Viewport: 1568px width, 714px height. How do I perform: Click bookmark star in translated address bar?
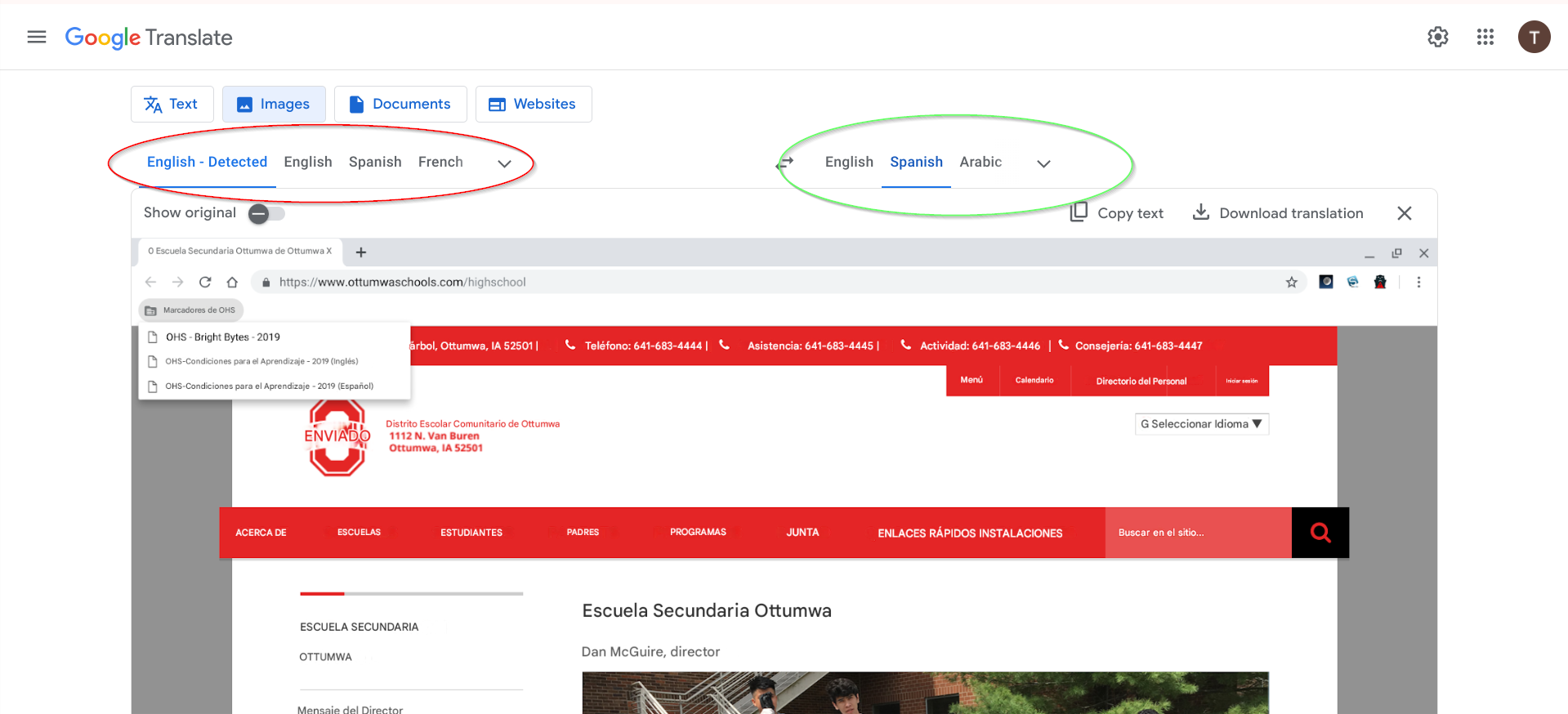pyautogui.click(x=1292, y=282)
